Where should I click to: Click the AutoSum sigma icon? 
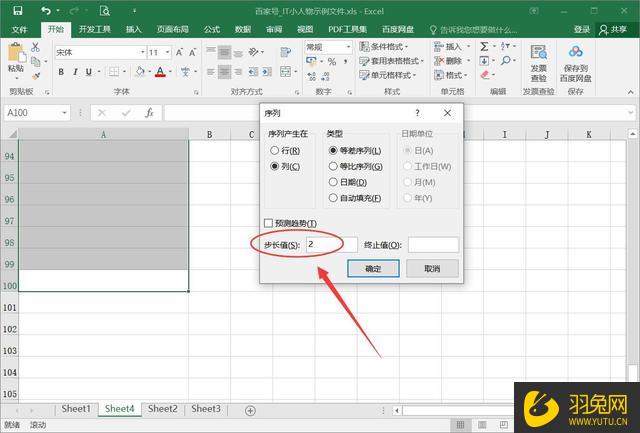(x=484, y=47)
